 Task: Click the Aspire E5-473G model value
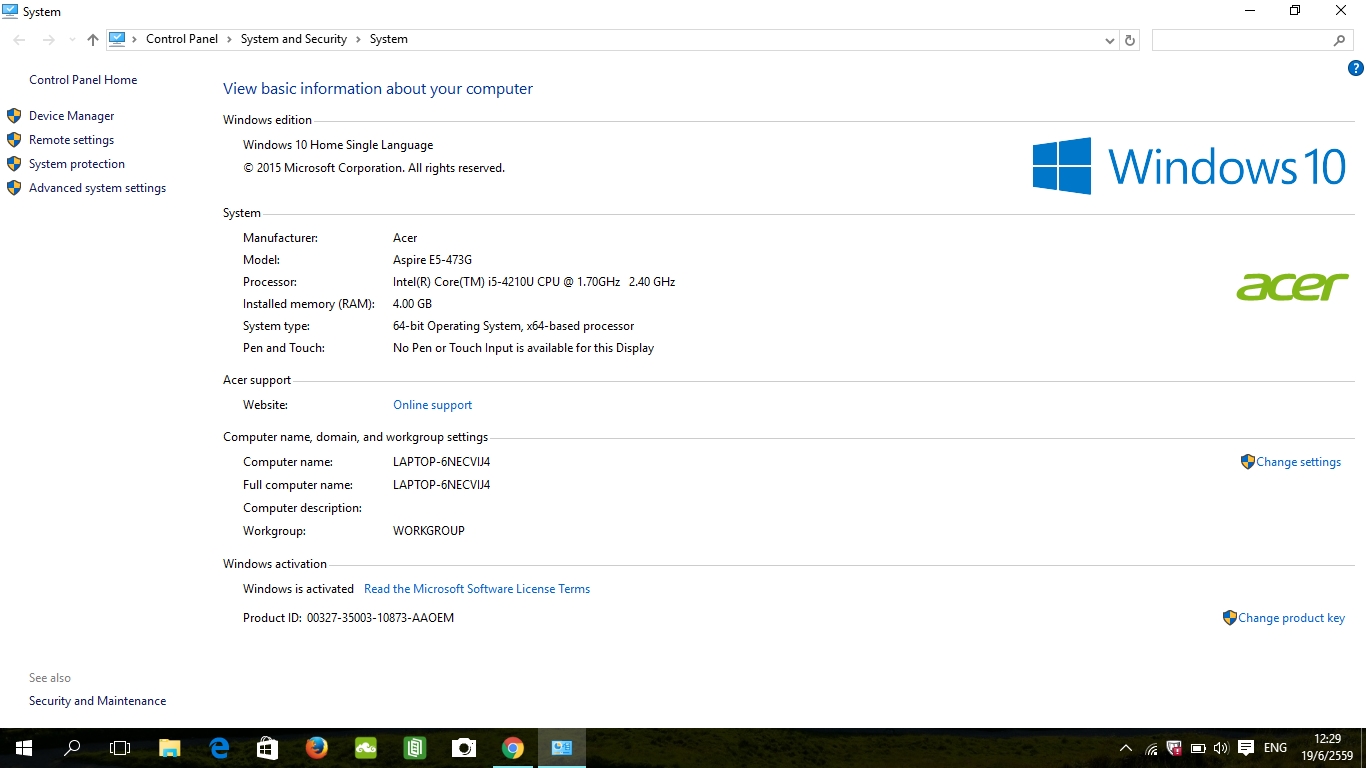(432, 260)
